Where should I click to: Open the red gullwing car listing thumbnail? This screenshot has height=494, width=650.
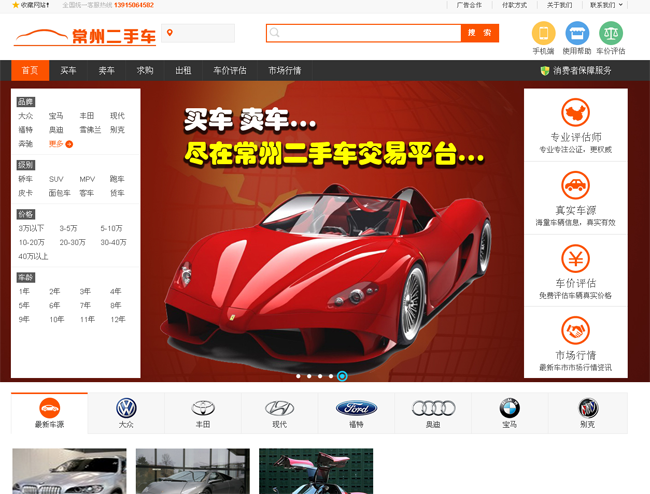coord(316,471)
